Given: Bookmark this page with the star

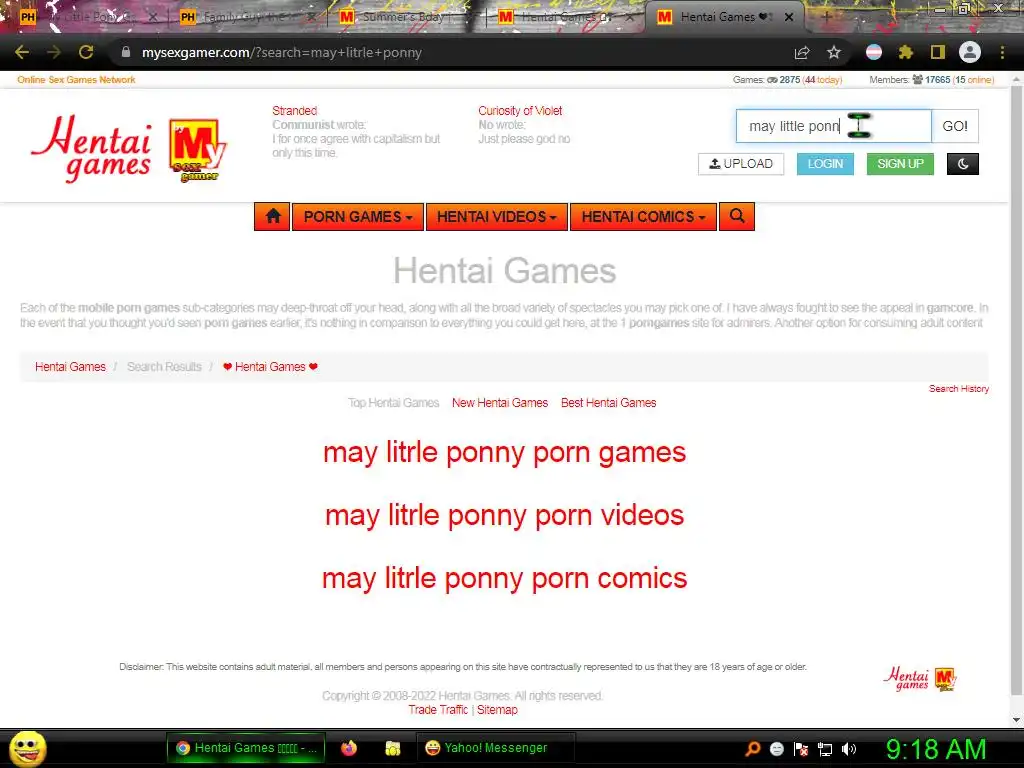Looking at the screenshot, I should coord(834,52).
